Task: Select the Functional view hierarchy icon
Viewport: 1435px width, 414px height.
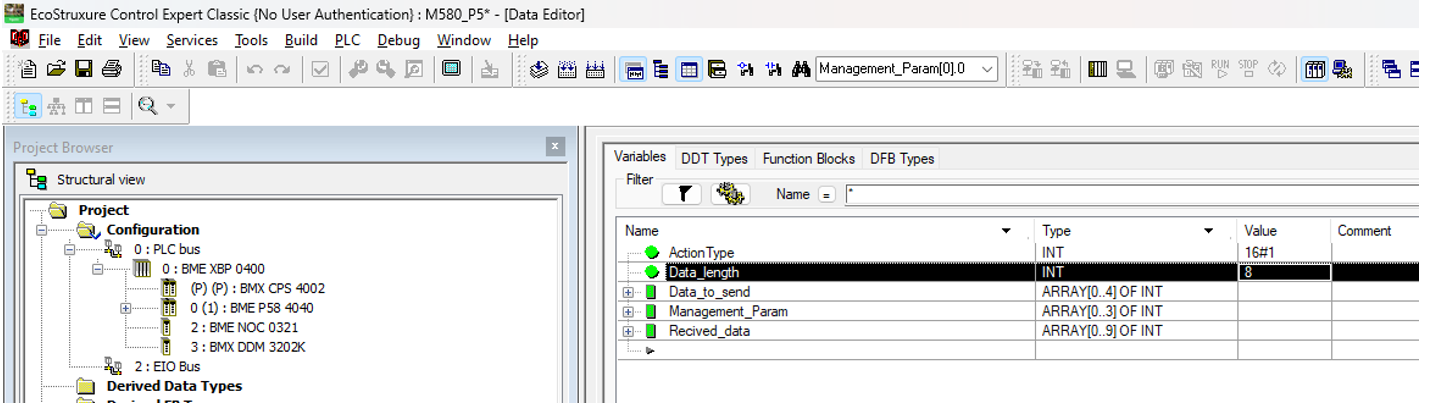Action: pyautogui.click(x=57, y=106)
